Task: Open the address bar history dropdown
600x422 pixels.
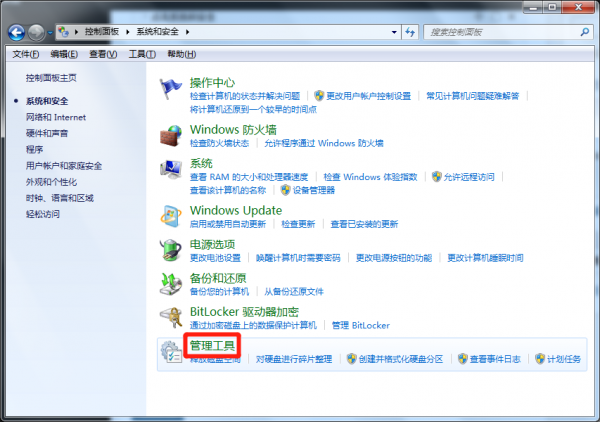Action: [394, 32]
